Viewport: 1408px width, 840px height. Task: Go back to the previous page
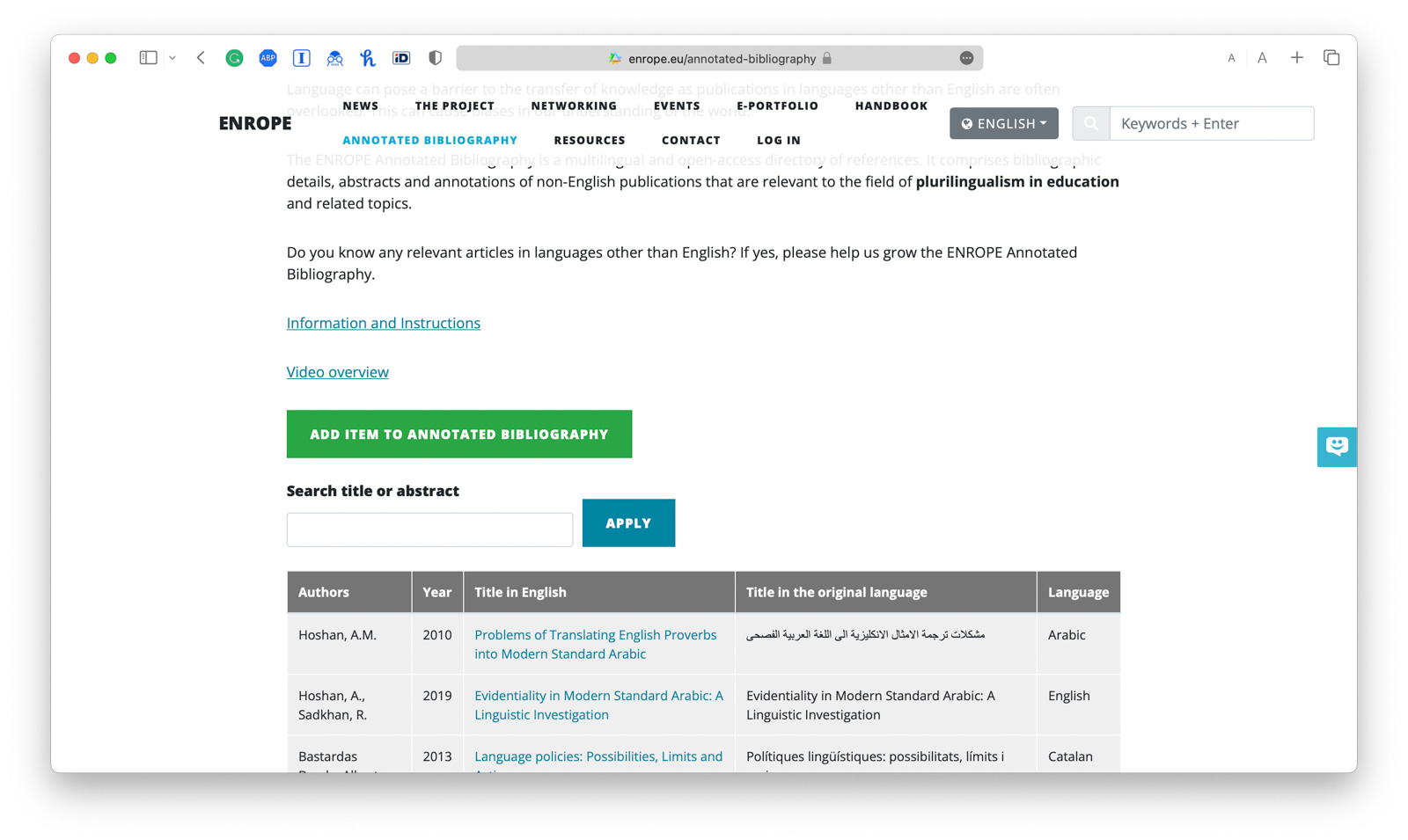(201, 58)
